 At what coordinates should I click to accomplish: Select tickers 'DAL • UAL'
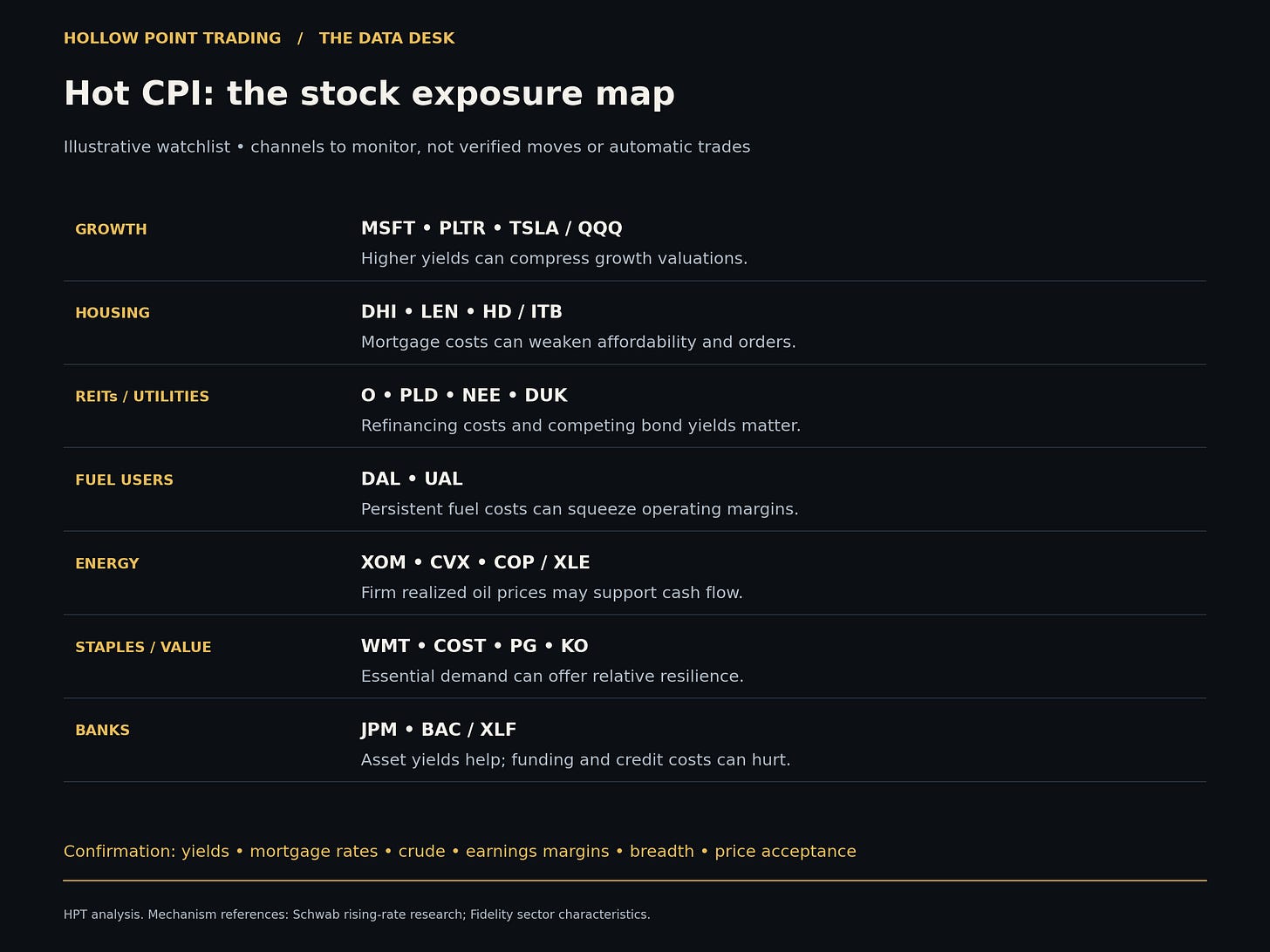tap(412, 479)
